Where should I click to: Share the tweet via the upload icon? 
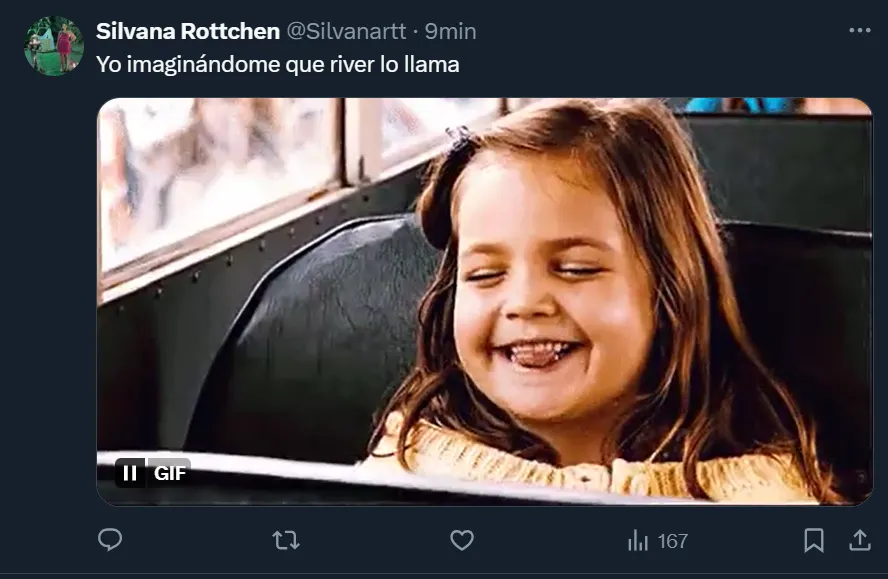pos(859,540)
